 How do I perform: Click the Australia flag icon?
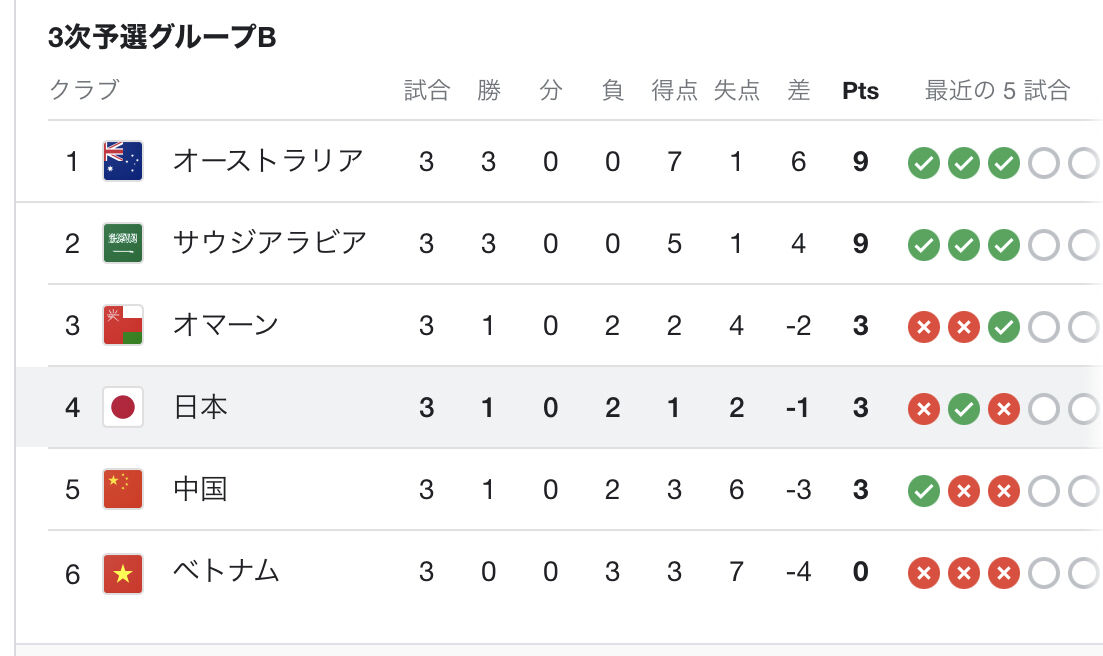[x=123, y=161]
